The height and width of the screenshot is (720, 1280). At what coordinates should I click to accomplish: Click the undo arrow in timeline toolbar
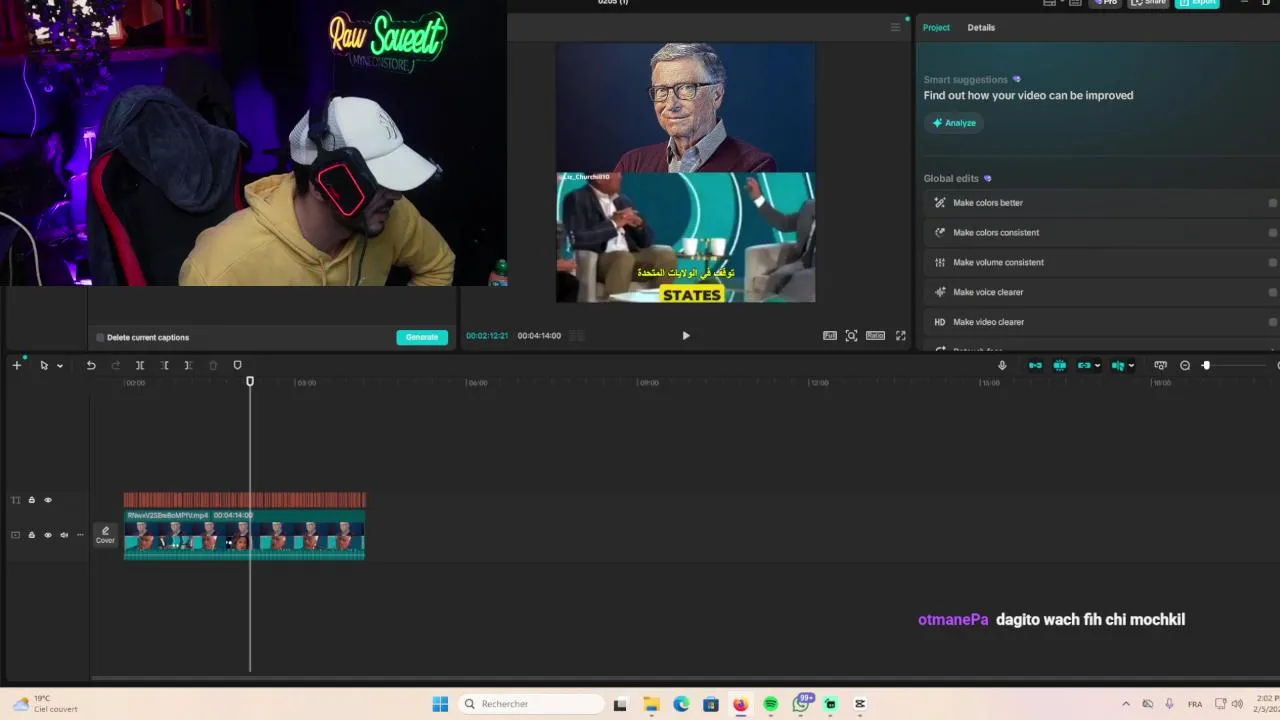click(91, 366)
